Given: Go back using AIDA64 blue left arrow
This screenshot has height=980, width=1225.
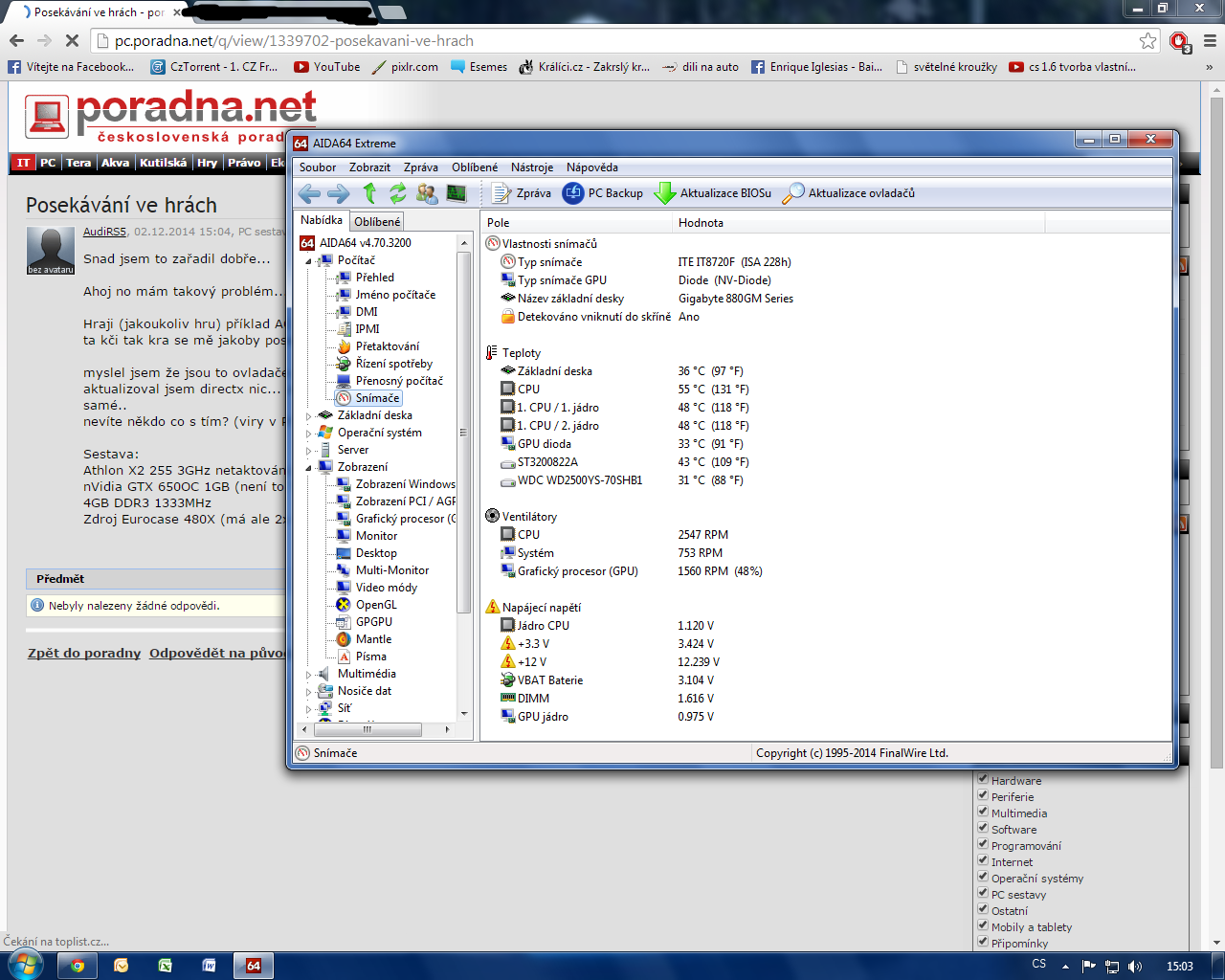Looking at the screenshot, I should pyautogui.click(x=309, y=193).
